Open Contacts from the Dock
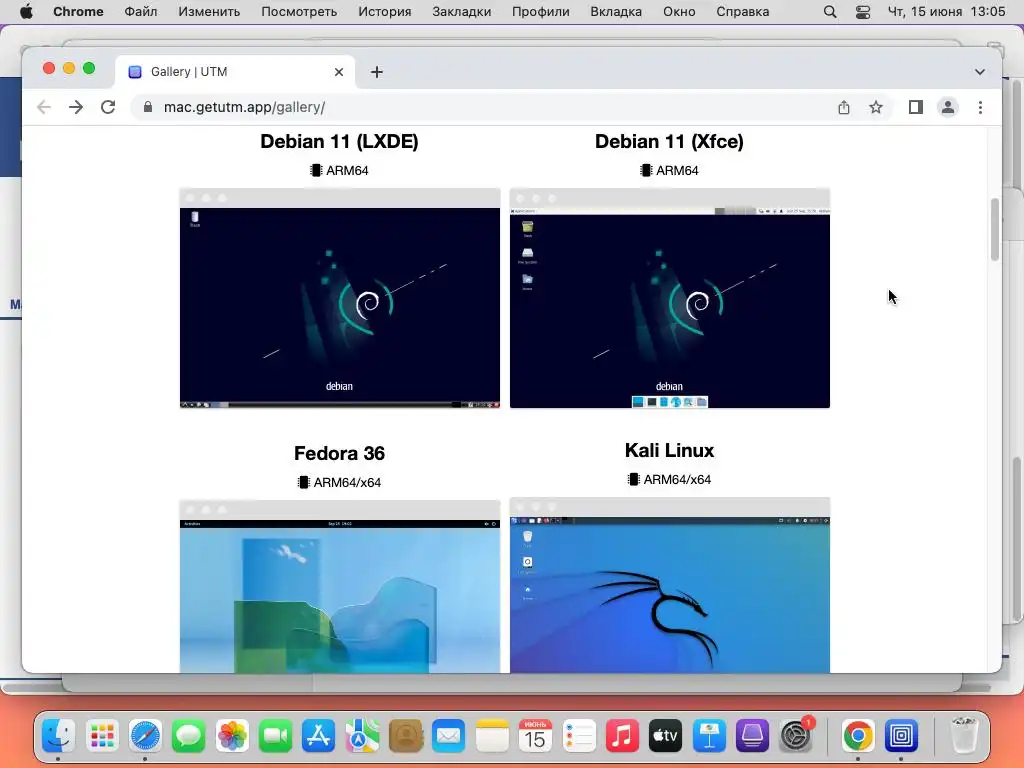1024x768 pixels. pos(405,737)
